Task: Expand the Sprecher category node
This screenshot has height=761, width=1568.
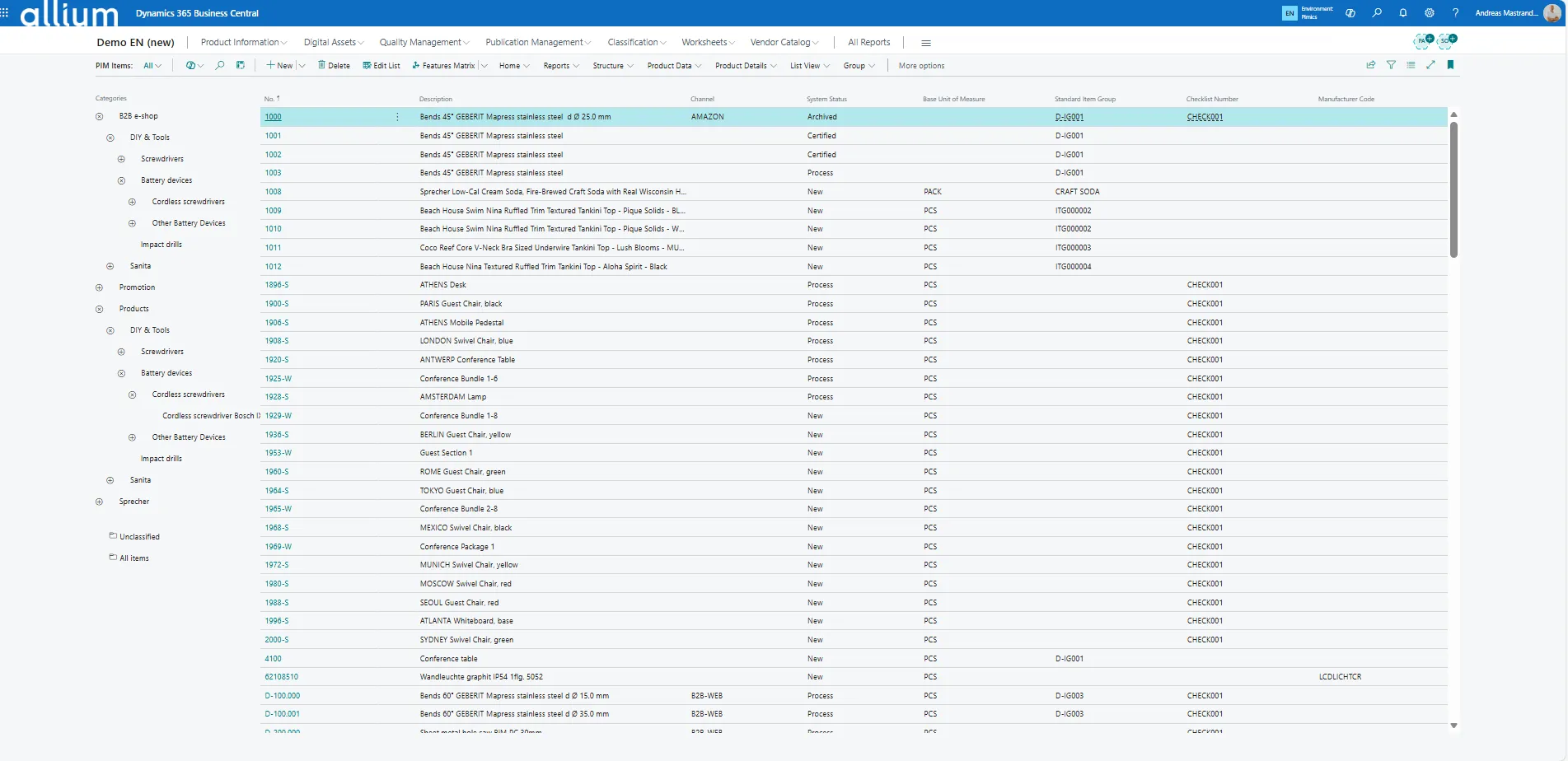Action: click(100, 502)
